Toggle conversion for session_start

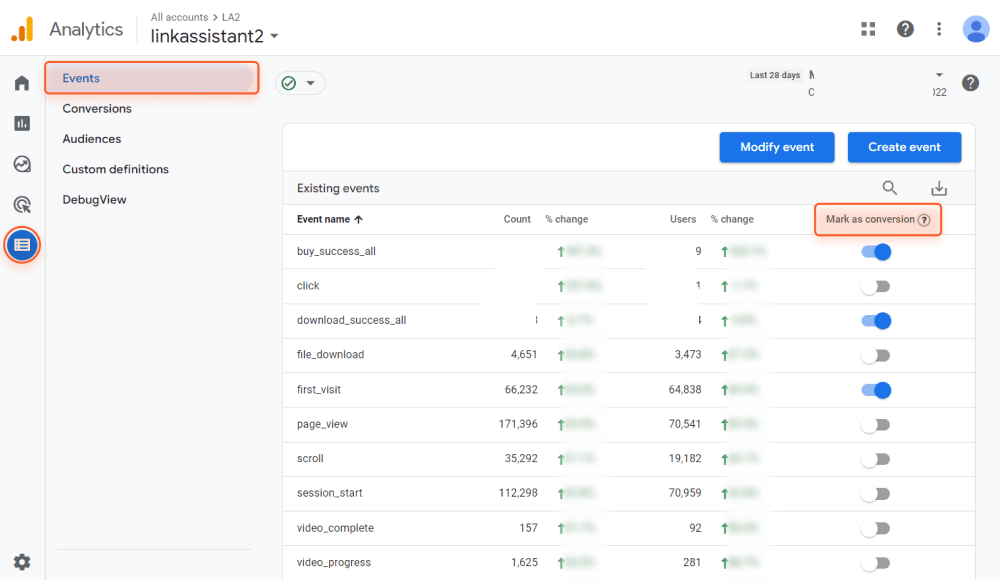click(x=876, y=493)
